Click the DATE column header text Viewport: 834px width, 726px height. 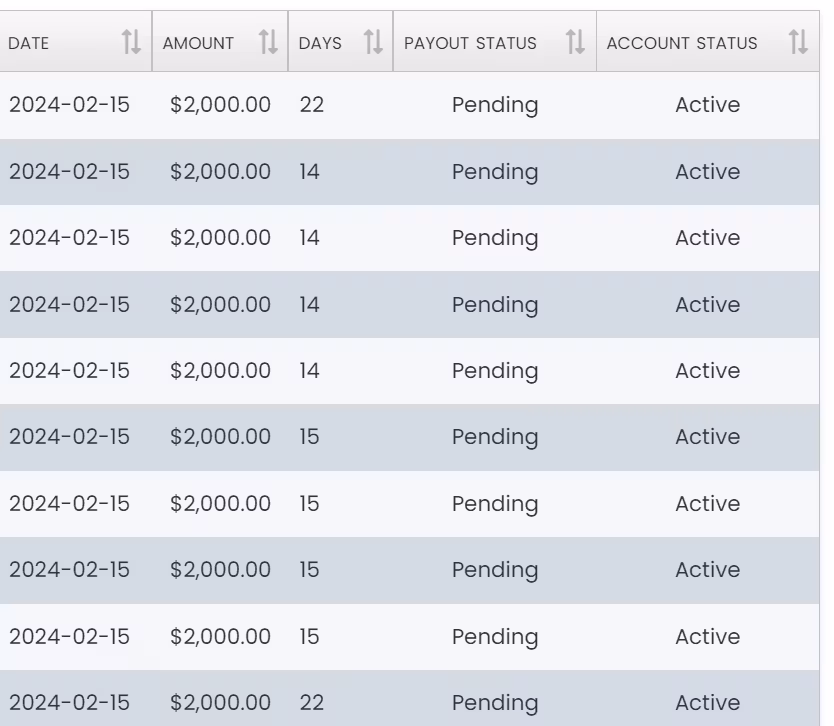click(29, 44)
